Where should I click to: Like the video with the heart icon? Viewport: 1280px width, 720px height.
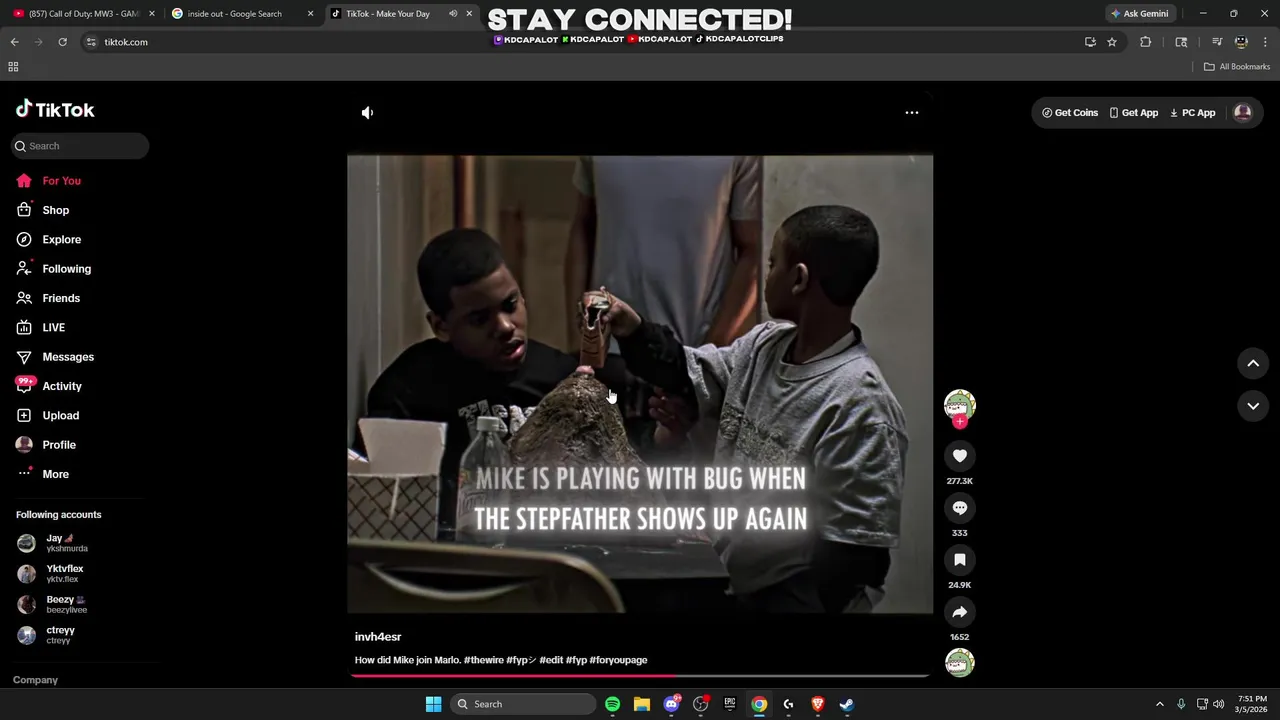click(x=960, y=456)
